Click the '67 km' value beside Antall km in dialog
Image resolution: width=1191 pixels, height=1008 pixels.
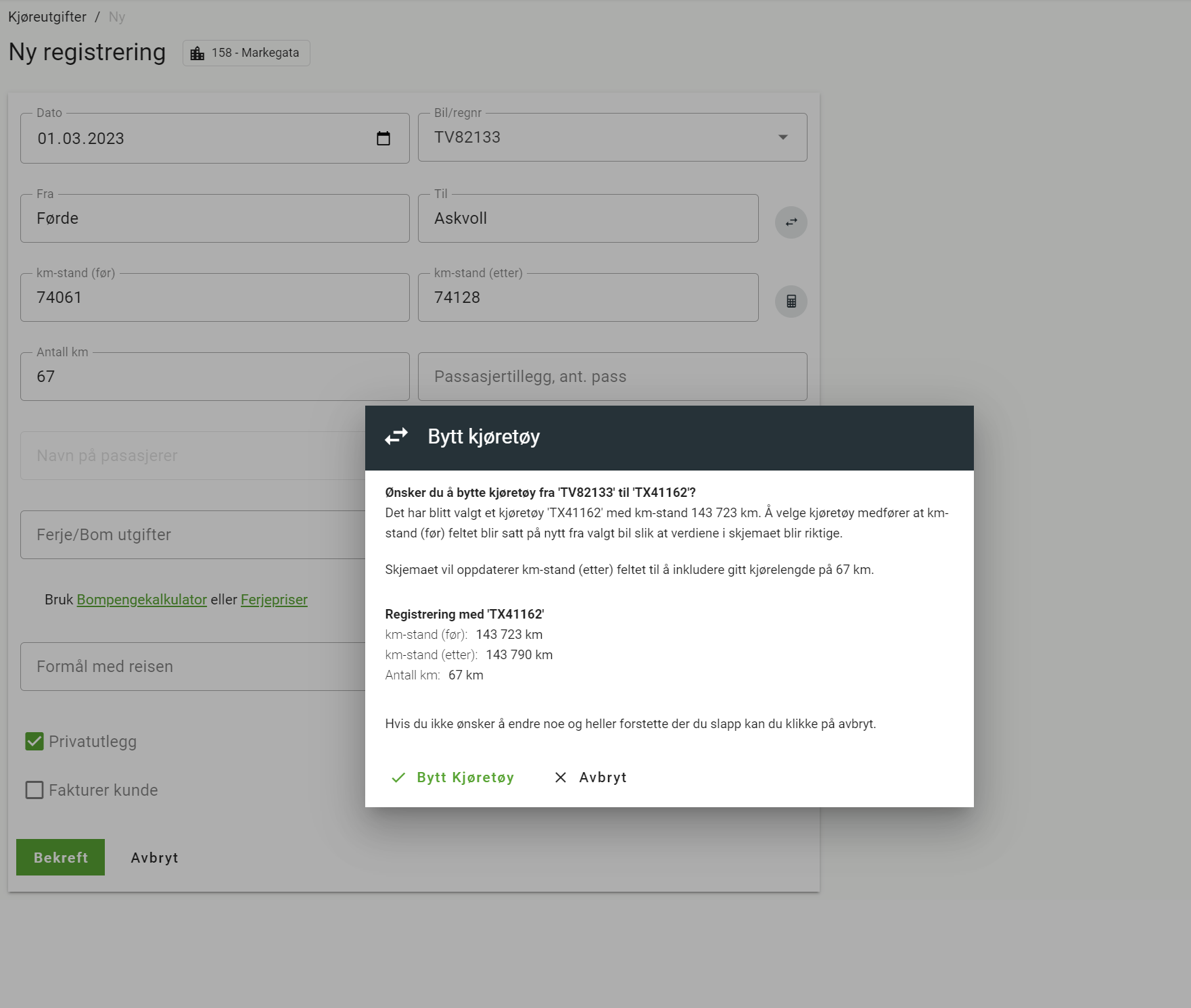(x=466, y=675)
